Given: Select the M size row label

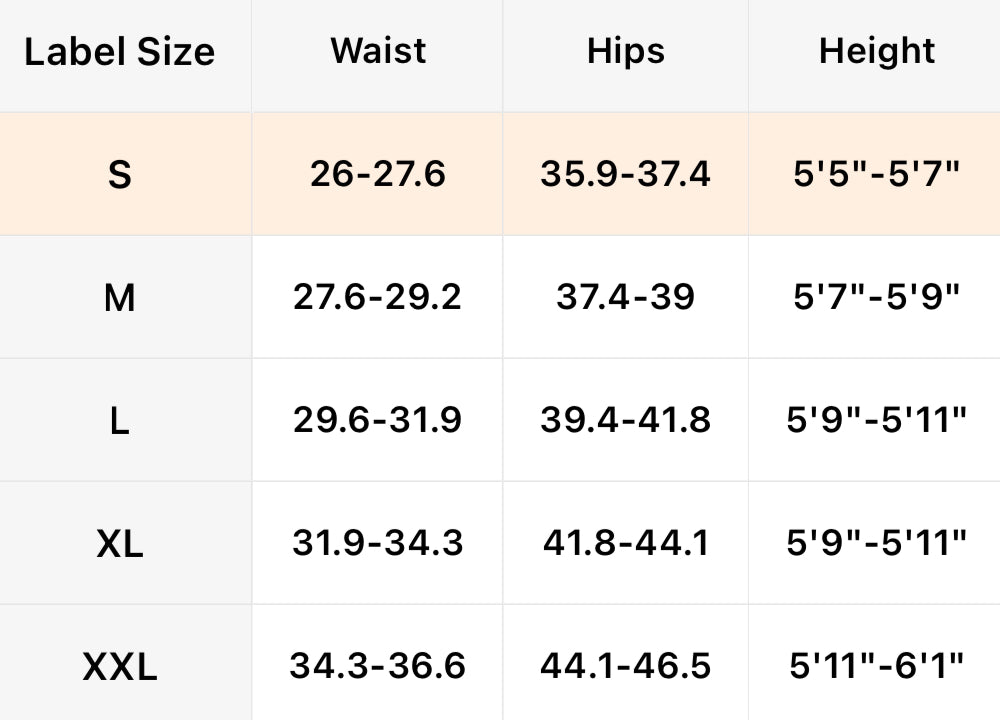Looking at the screenshot, I should pos(119,297).
